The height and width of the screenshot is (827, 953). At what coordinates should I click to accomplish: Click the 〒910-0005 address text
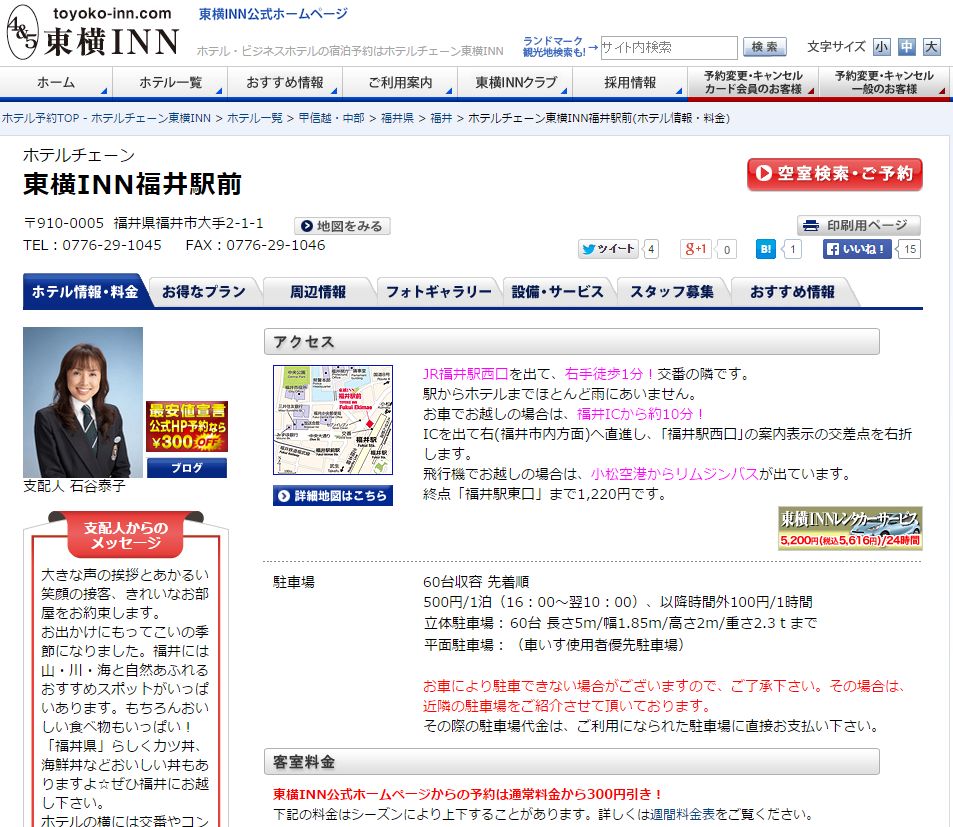click(143, 224)
